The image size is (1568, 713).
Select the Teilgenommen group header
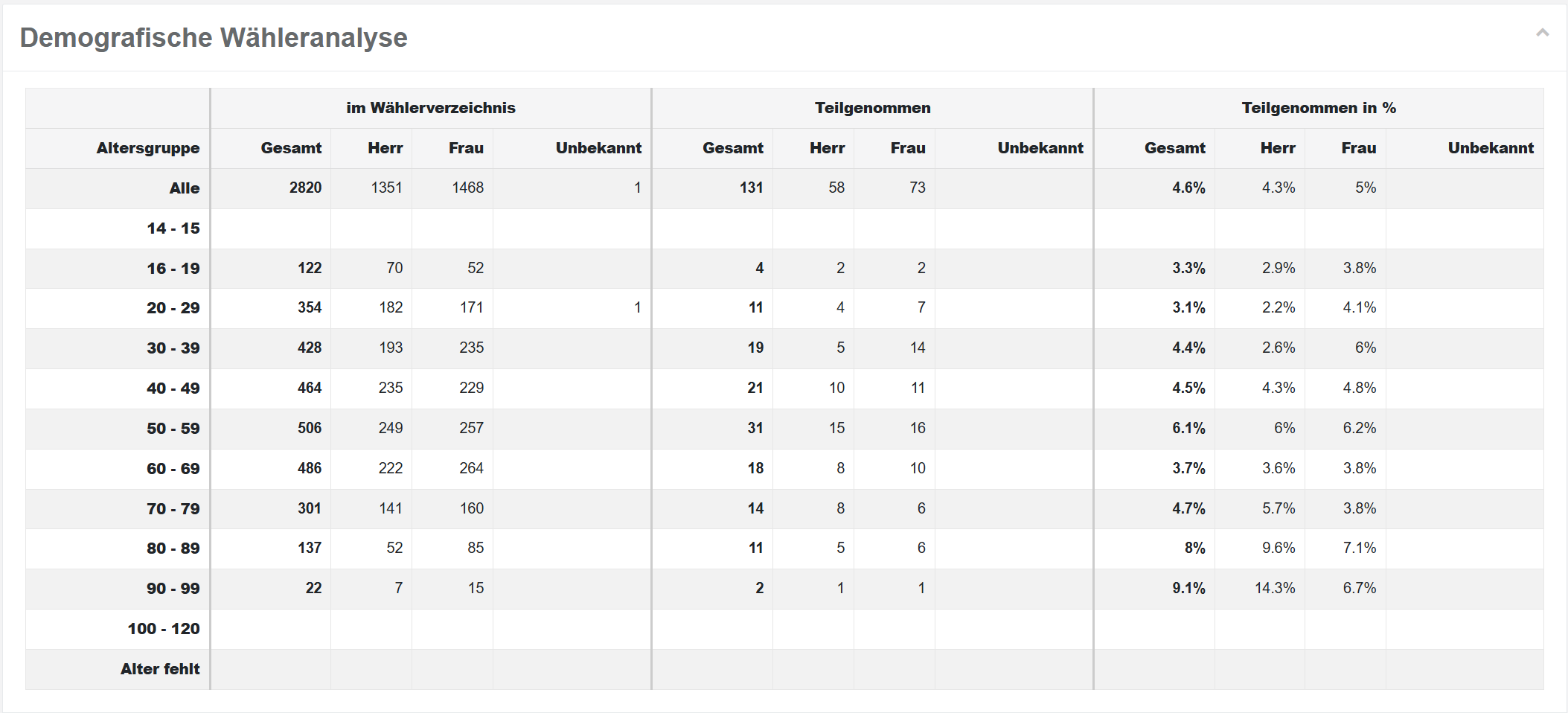[872, 108]
